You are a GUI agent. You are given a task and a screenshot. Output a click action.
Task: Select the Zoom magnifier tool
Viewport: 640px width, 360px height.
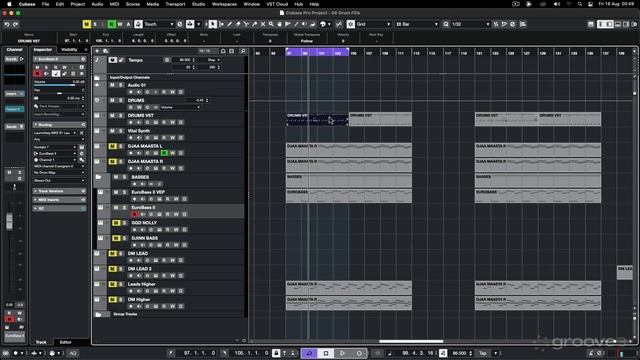[x=271, y=24]
